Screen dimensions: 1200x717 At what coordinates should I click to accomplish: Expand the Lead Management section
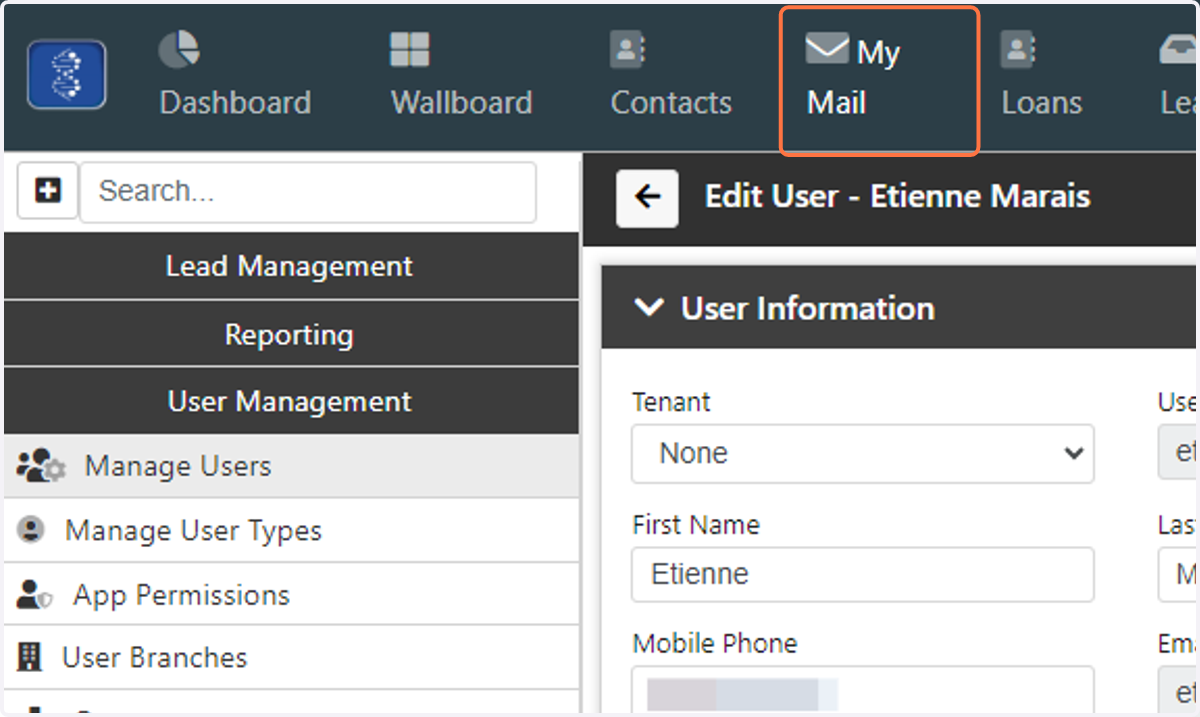coord(291,266)
